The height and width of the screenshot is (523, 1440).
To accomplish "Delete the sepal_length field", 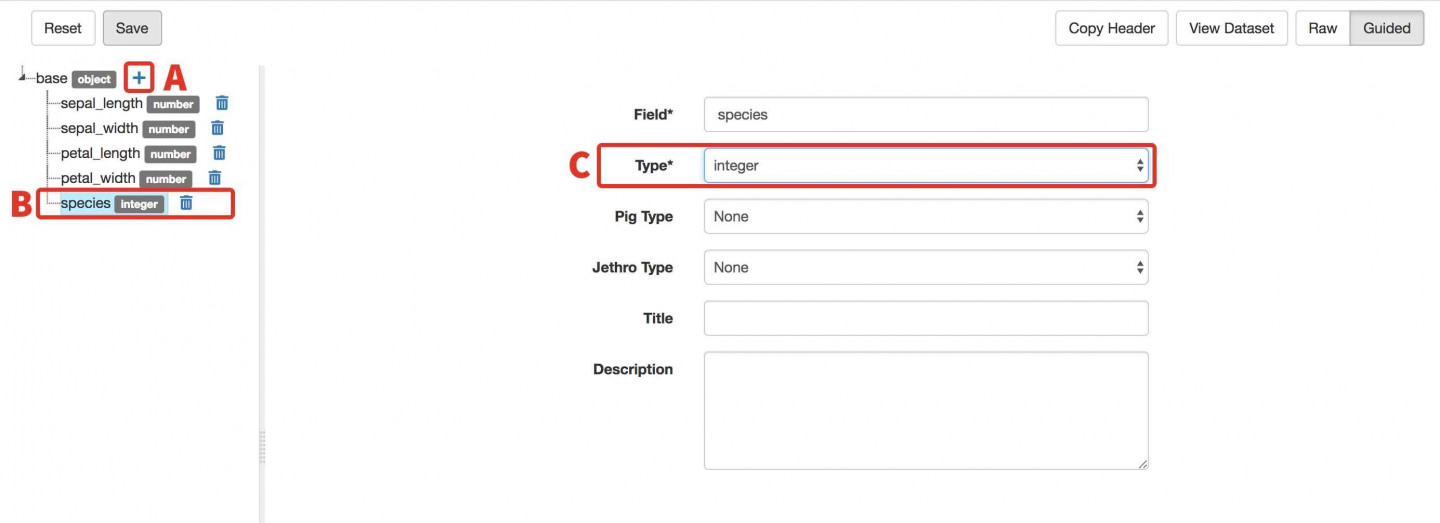I will pos(222,103).
